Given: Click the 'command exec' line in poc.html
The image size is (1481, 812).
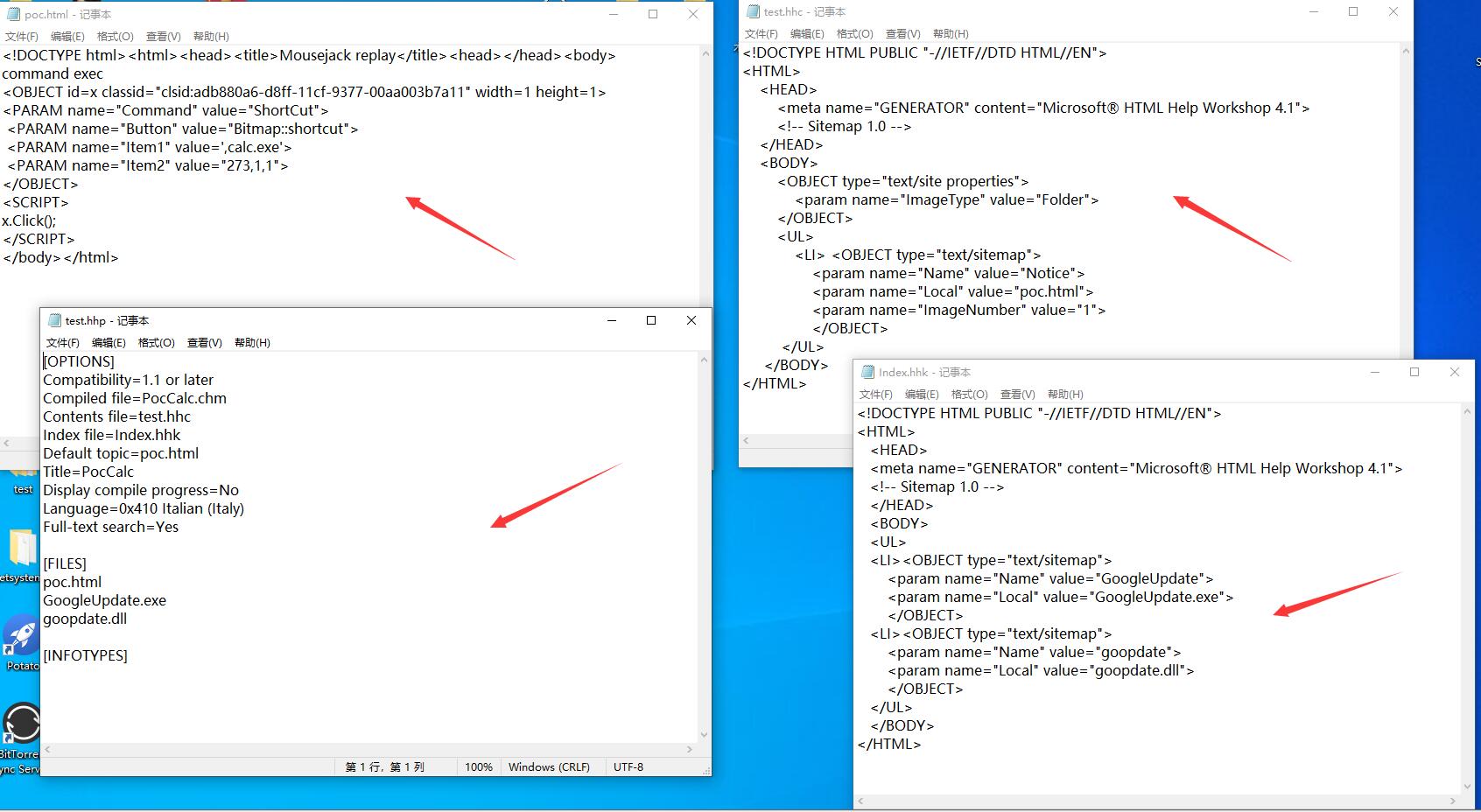Looking at the screenshot, I should pyautogui.click(x=53, y=73).
